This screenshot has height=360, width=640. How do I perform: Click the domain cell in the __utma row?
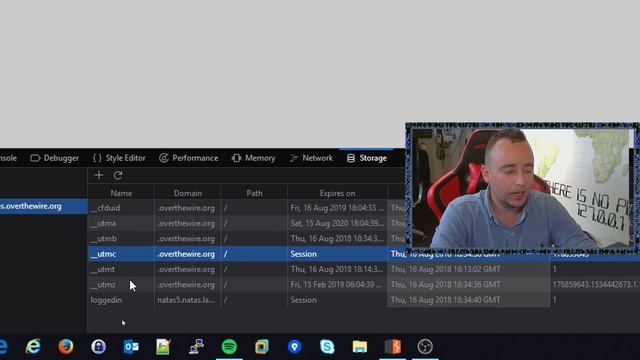(188, 223)
